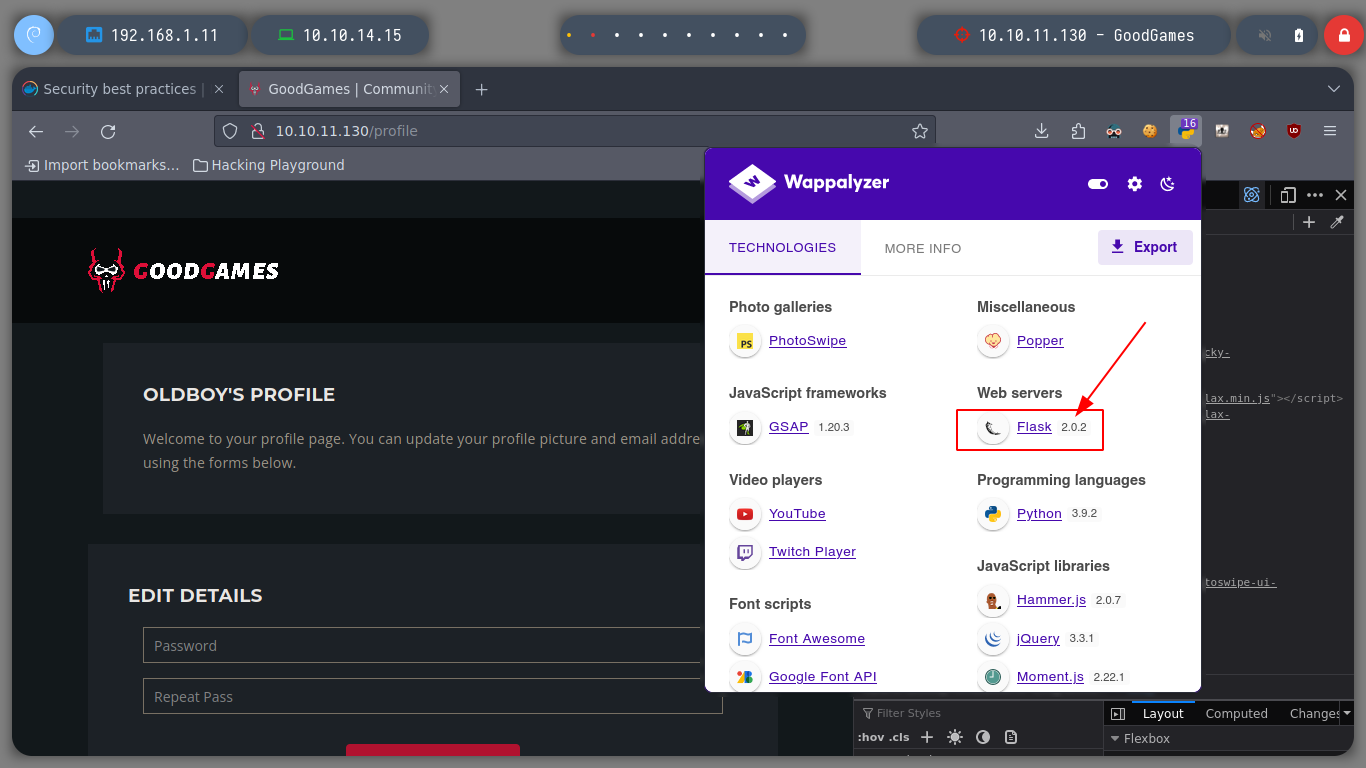Switch to the Changes tab

[1315, 713]
